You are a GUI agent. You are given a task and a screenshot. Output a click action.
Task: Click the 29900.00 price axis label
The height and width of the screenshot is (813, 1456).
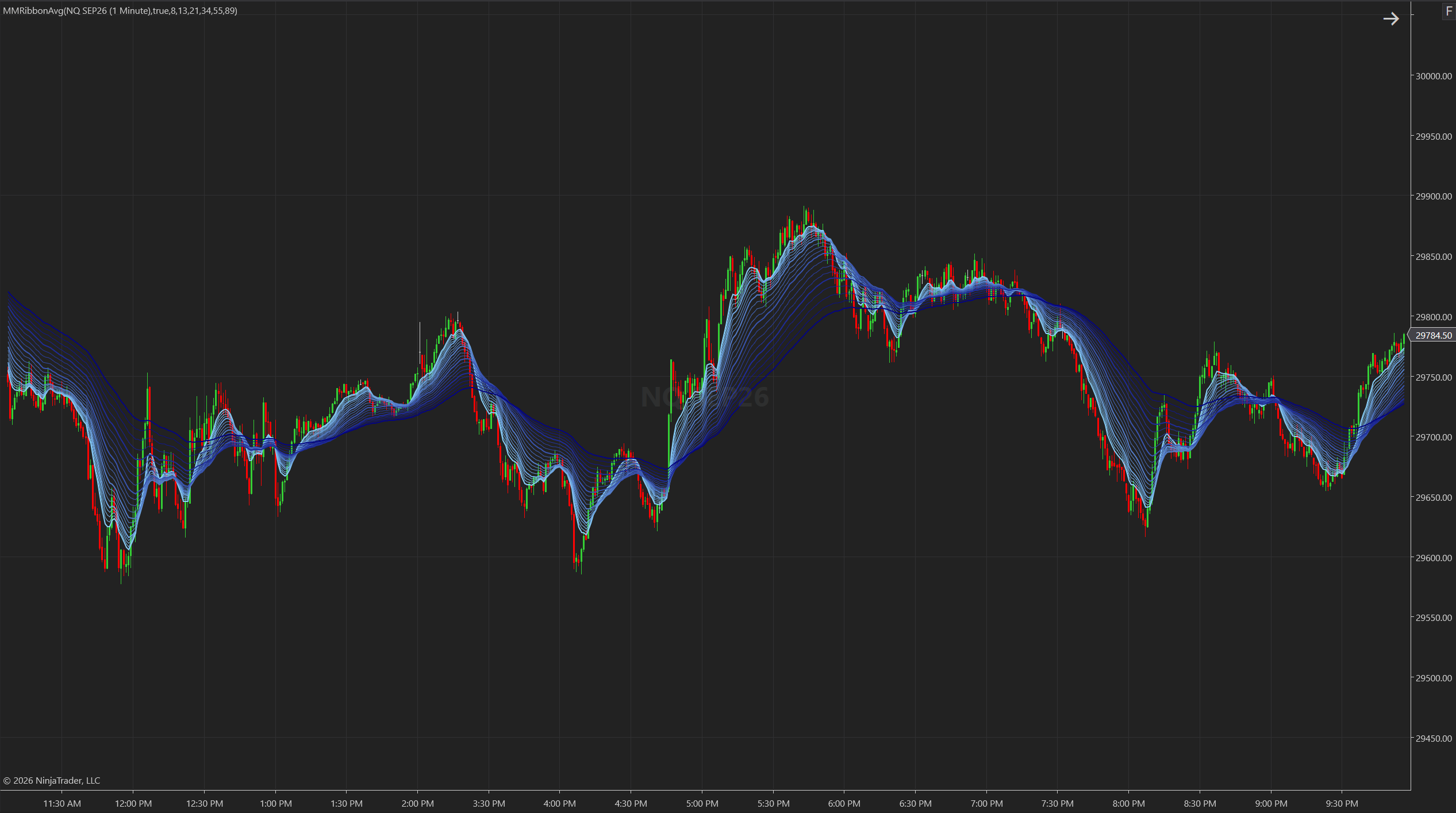[1434, 196]
